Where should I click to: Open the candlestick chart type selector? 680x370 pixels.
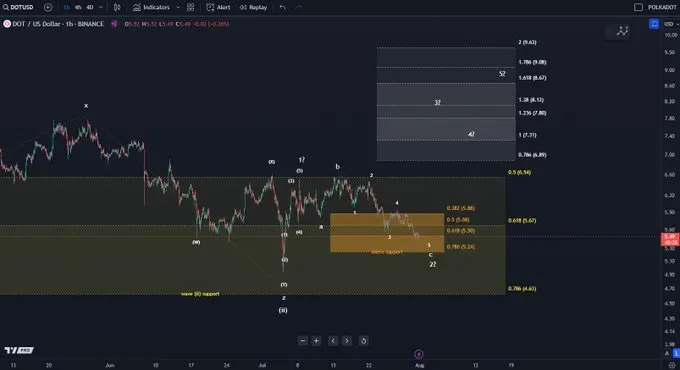tap(117, 7)
